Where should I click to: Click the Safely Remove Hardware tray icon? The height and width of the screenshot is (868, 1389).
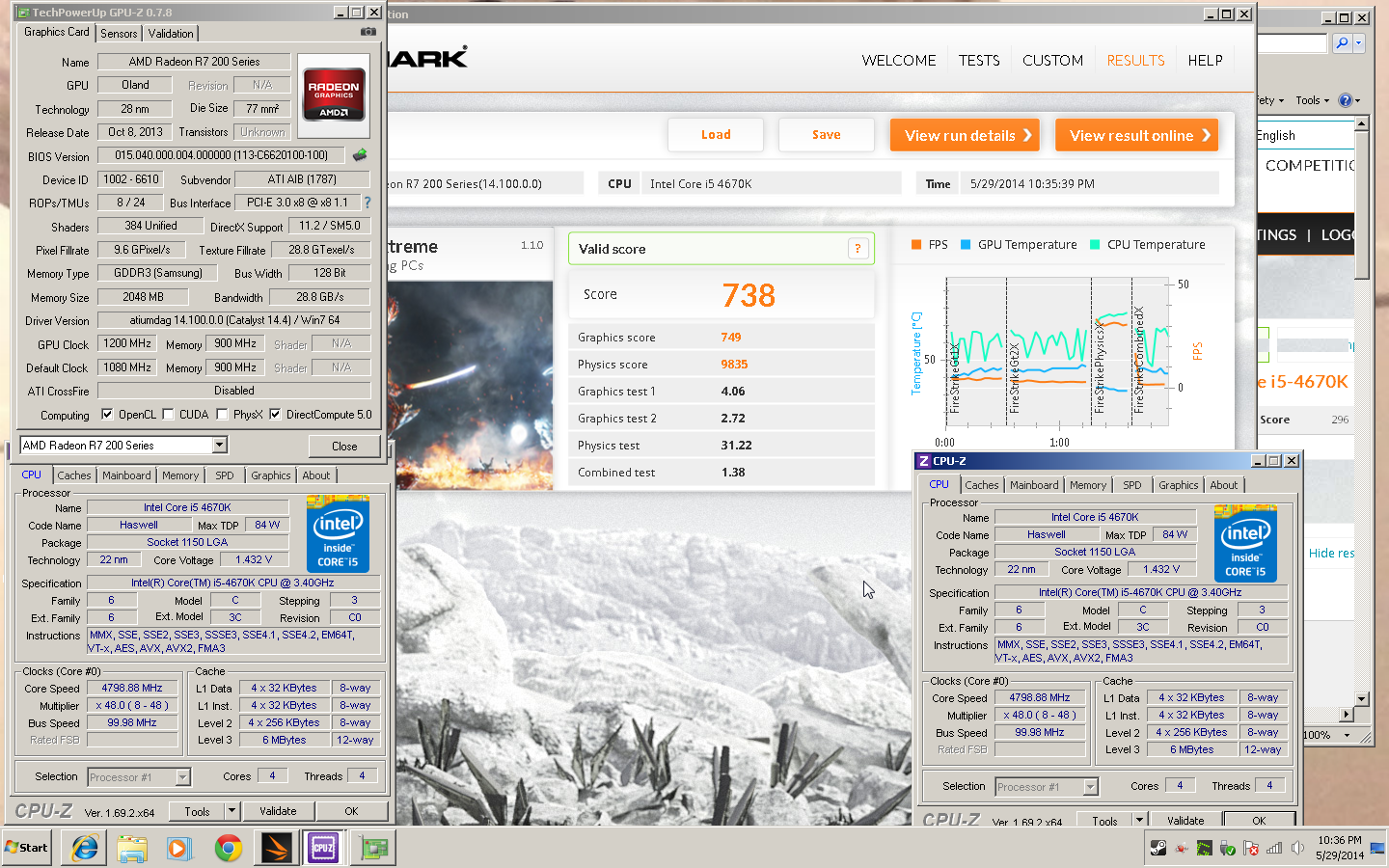coord(1228,848)
